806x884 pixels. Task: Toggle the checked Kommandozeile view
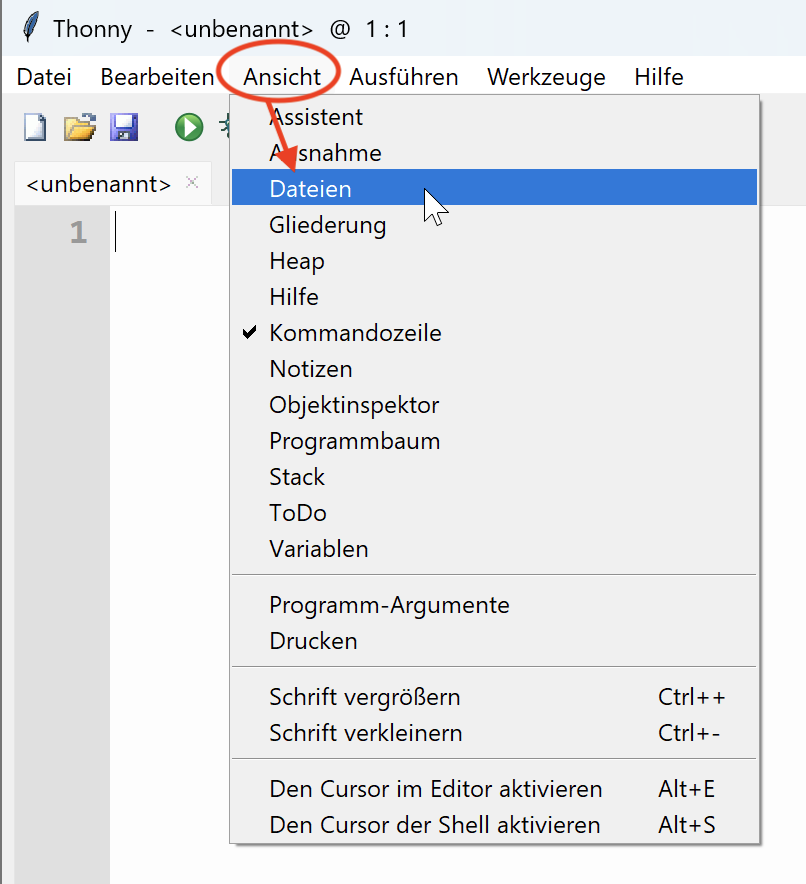(x=355, y=333)
